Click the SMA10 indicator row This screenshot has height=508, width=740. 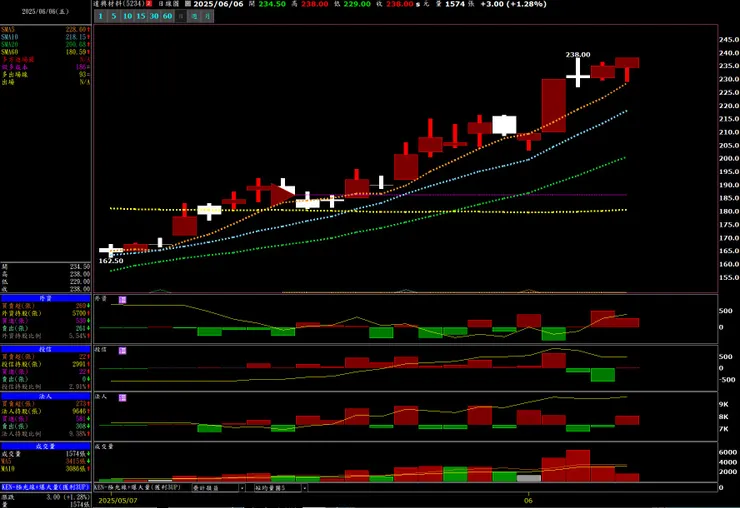click(x=45, y=37)
